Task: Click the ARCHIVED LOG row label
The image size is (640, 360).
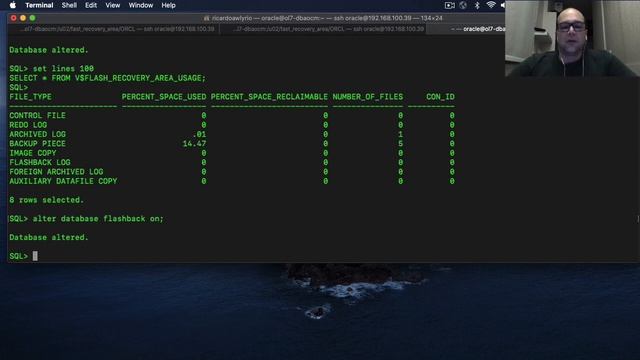Action: pos(37,134)
